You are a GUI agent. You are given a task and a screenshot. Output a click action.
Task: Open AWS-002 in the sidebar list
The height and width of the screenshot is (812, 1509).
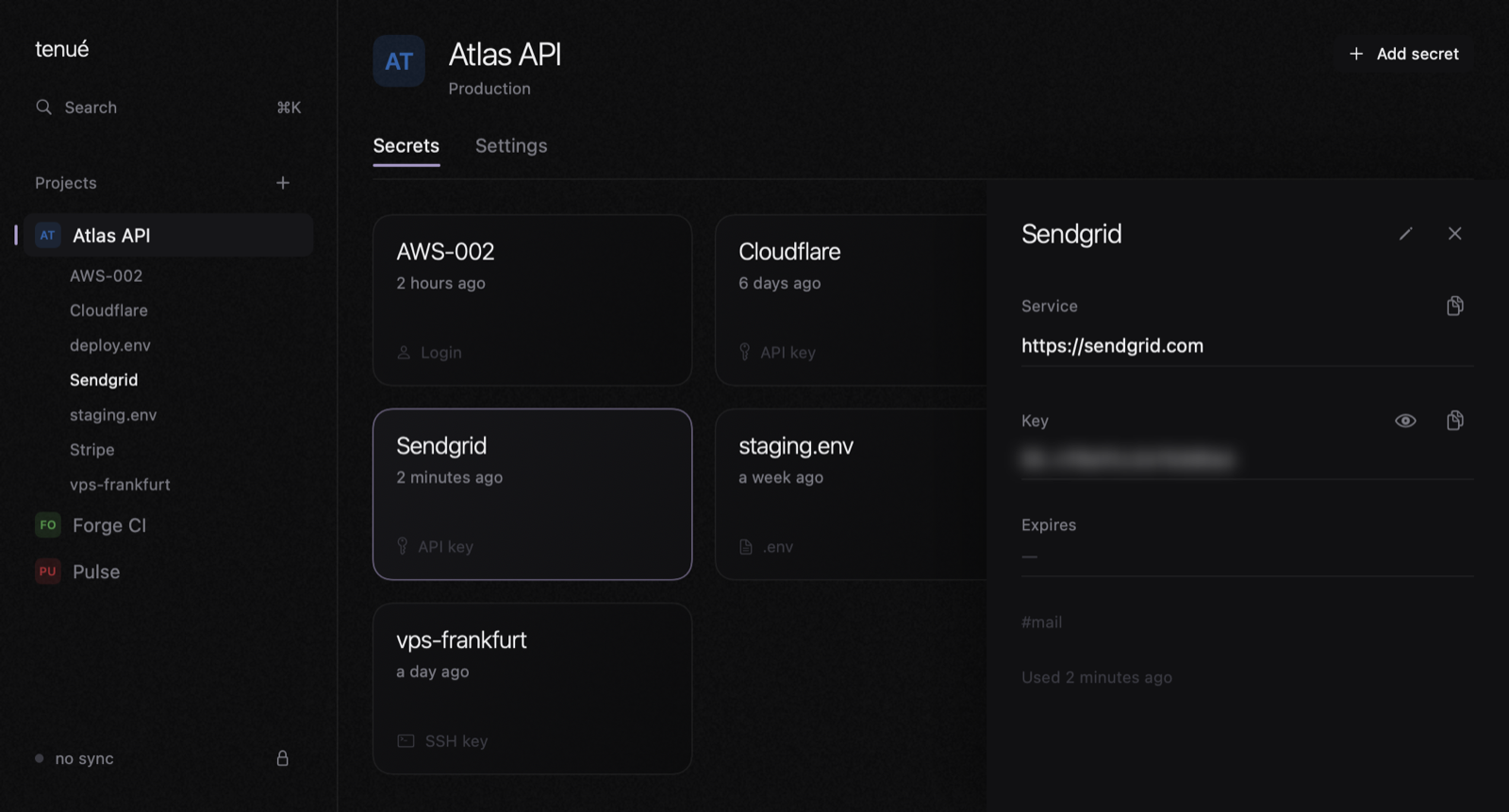pyautogui.click(x=107, y=276)
